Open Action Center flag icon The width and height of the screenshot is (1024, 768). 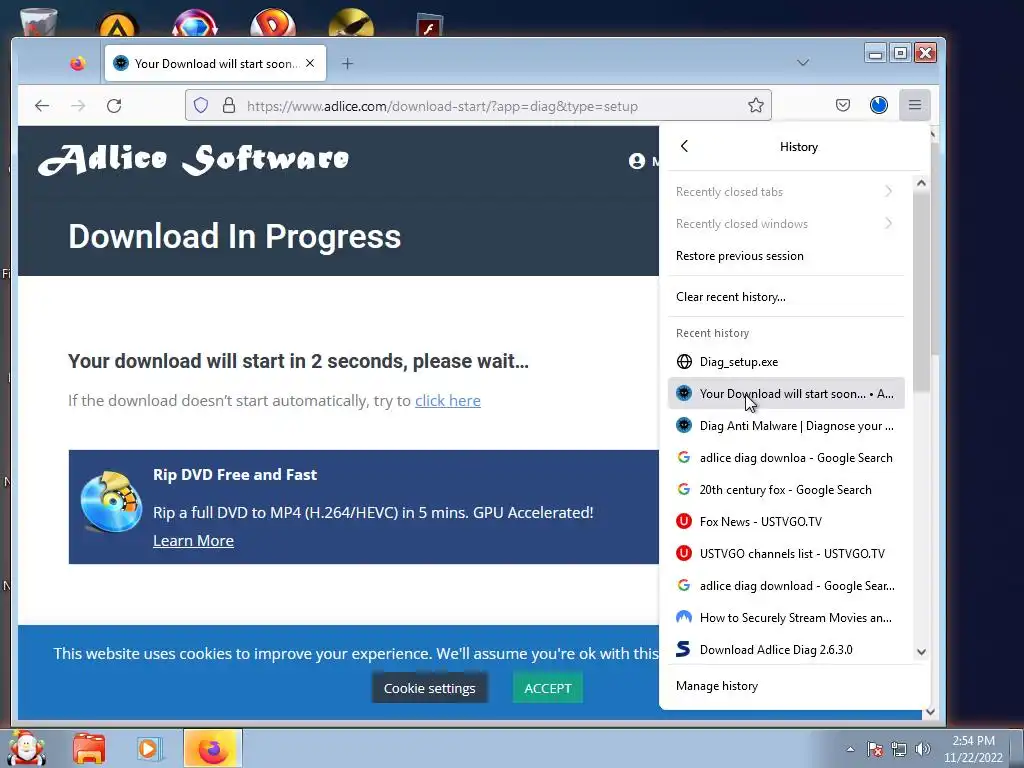pyautogui.click(x=874, y=749)
